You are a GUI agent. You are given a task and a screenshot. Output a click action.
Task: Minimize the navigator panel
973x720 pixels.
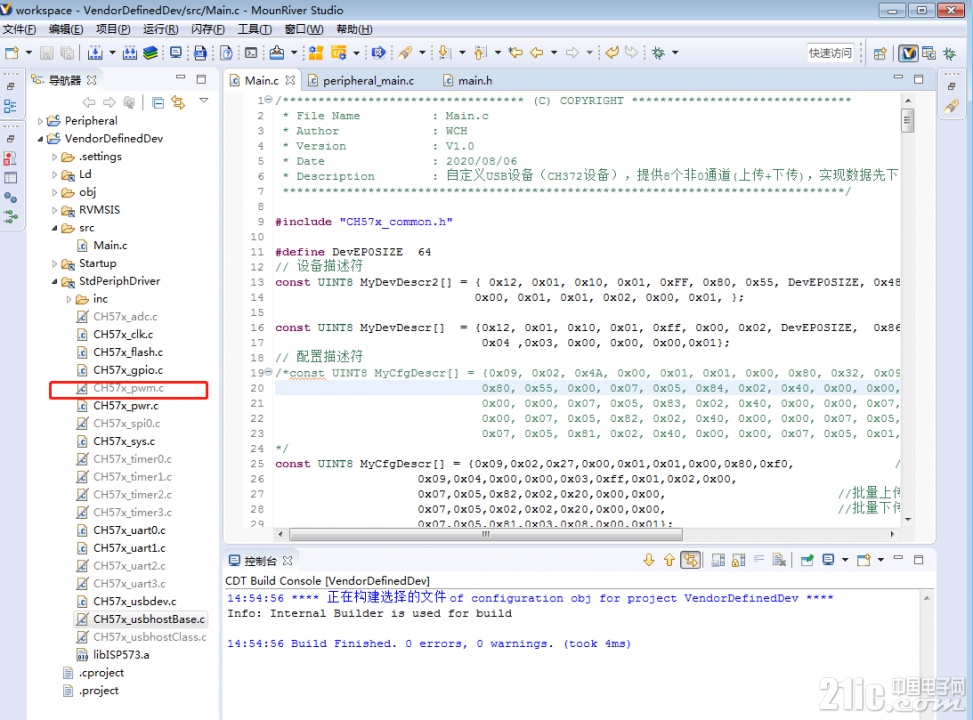click(181, 78)
